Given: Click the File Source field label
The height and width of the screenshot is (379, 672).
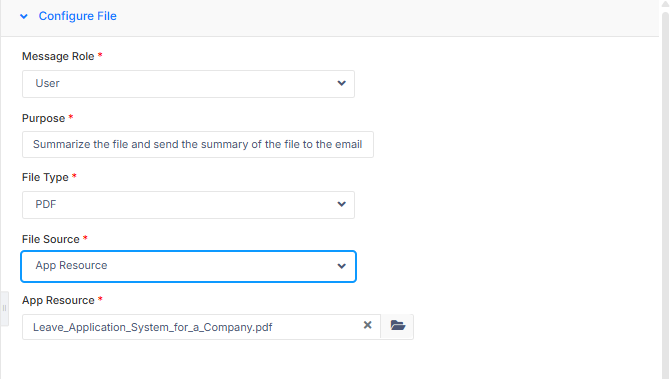Looking at the screenshot, I should (x=51, y=239).
